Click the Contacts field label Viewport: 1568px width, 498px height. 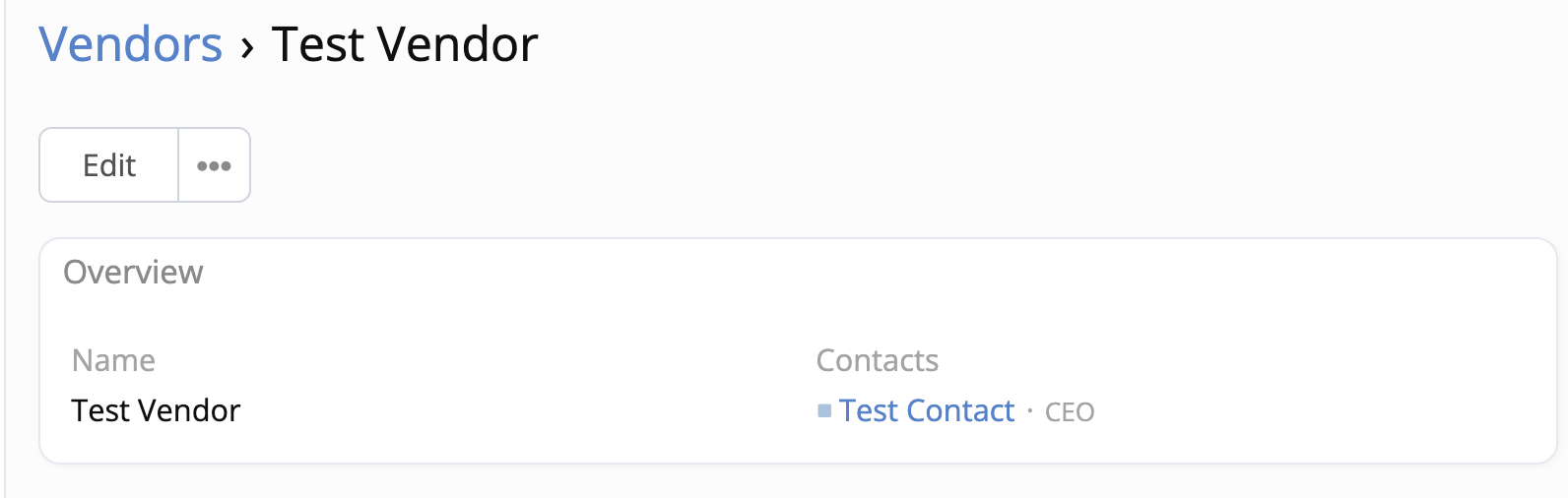point(877,360)
